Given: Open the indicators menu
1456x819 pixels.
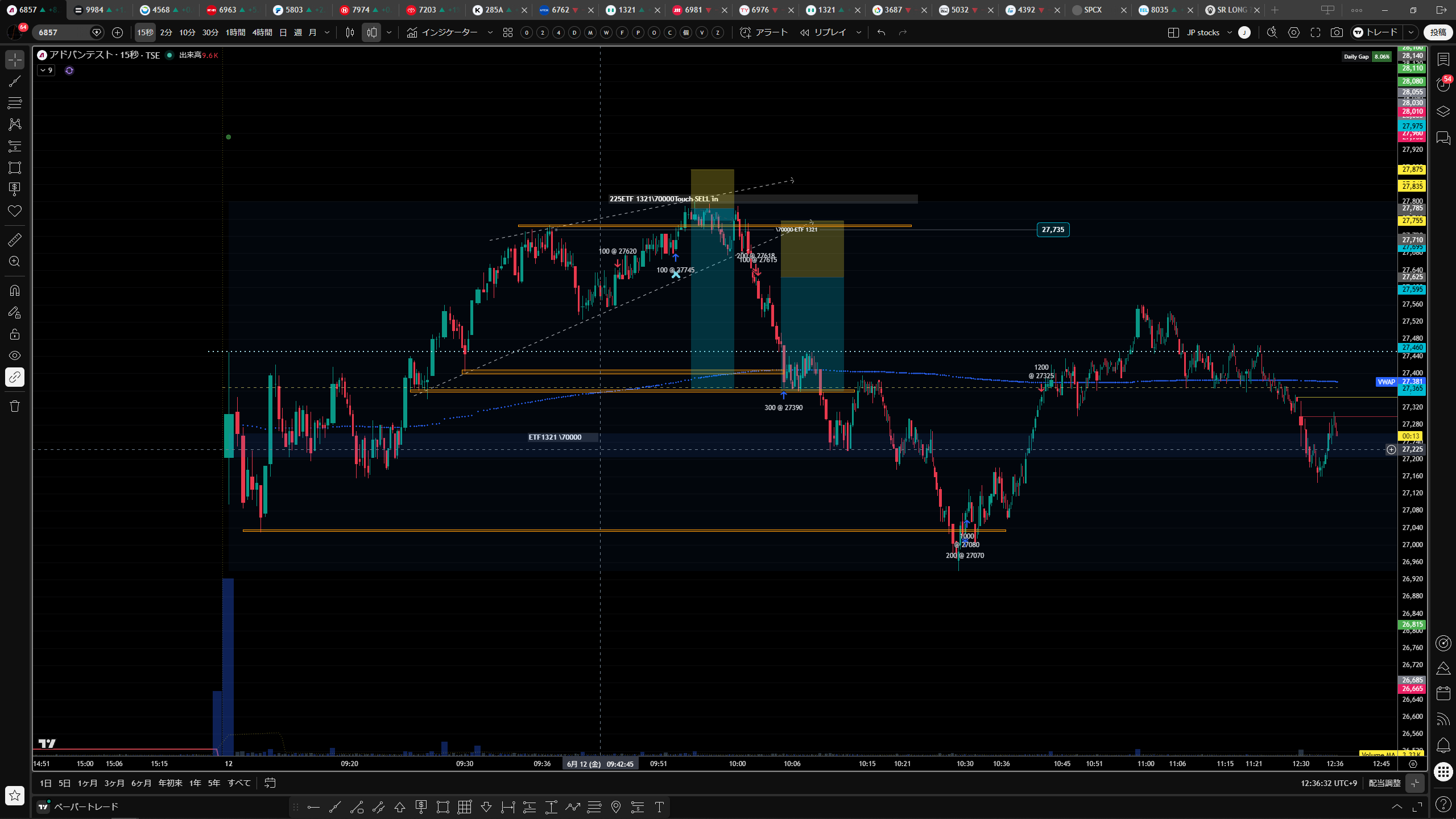Looking at the screenshot, I should 443,32.
